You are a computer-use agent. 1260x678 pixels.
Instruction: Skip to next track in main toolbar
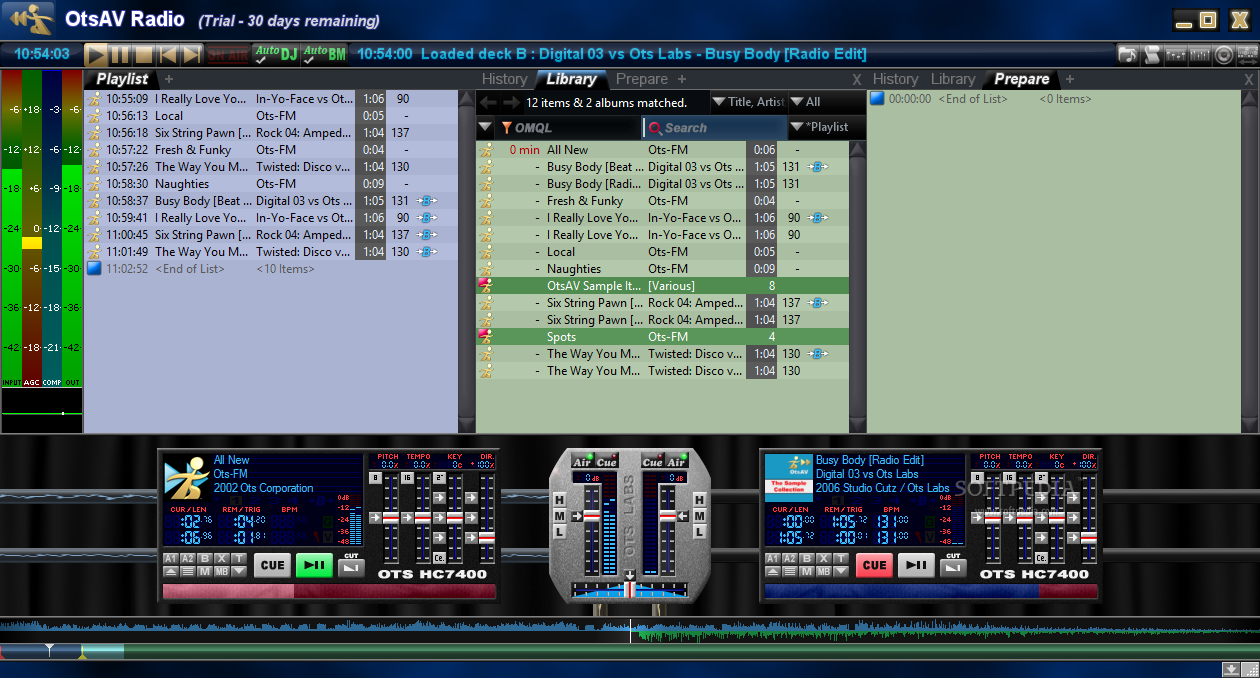click(191, 55)
